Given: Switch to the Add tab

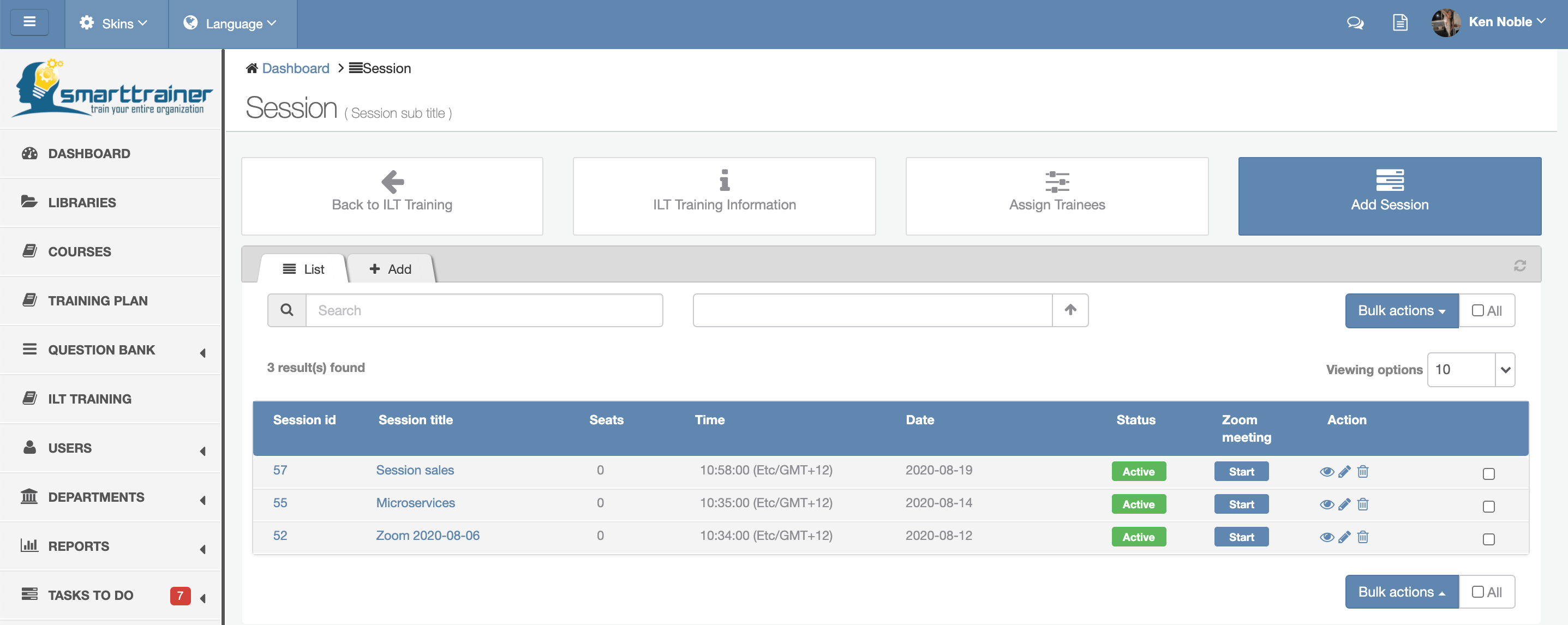Looking at the screenshot, I should pyautogui.click(x=391, y=269).
